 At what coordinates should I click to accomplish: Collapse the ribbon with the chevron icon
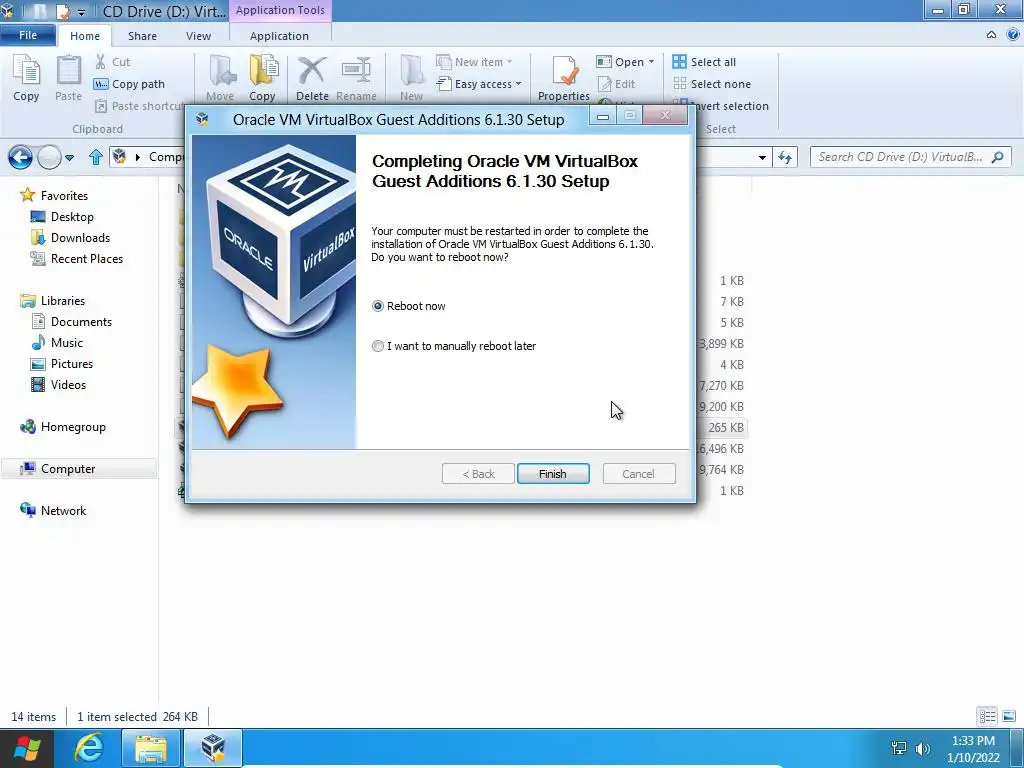pyautogui.click(x=991, y=35)
